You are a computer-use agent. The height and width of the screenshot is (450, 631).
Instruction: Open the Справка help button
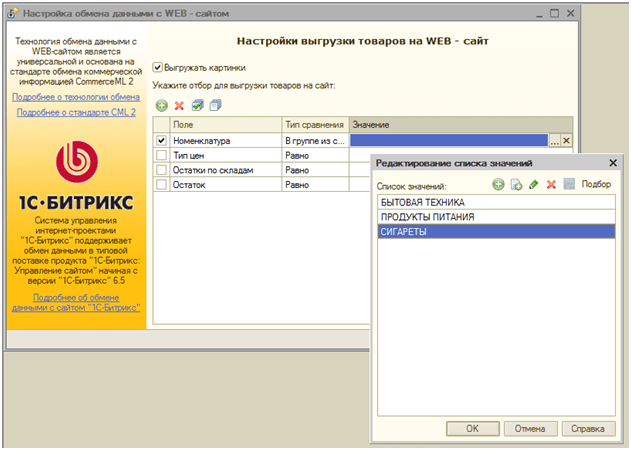(588, 429)
